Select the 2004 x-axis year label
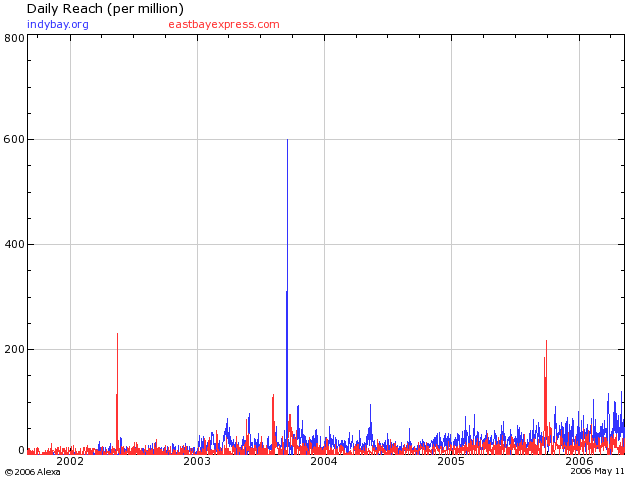The width and height of the screenshot is (640, 480). [x=324, y=462]
